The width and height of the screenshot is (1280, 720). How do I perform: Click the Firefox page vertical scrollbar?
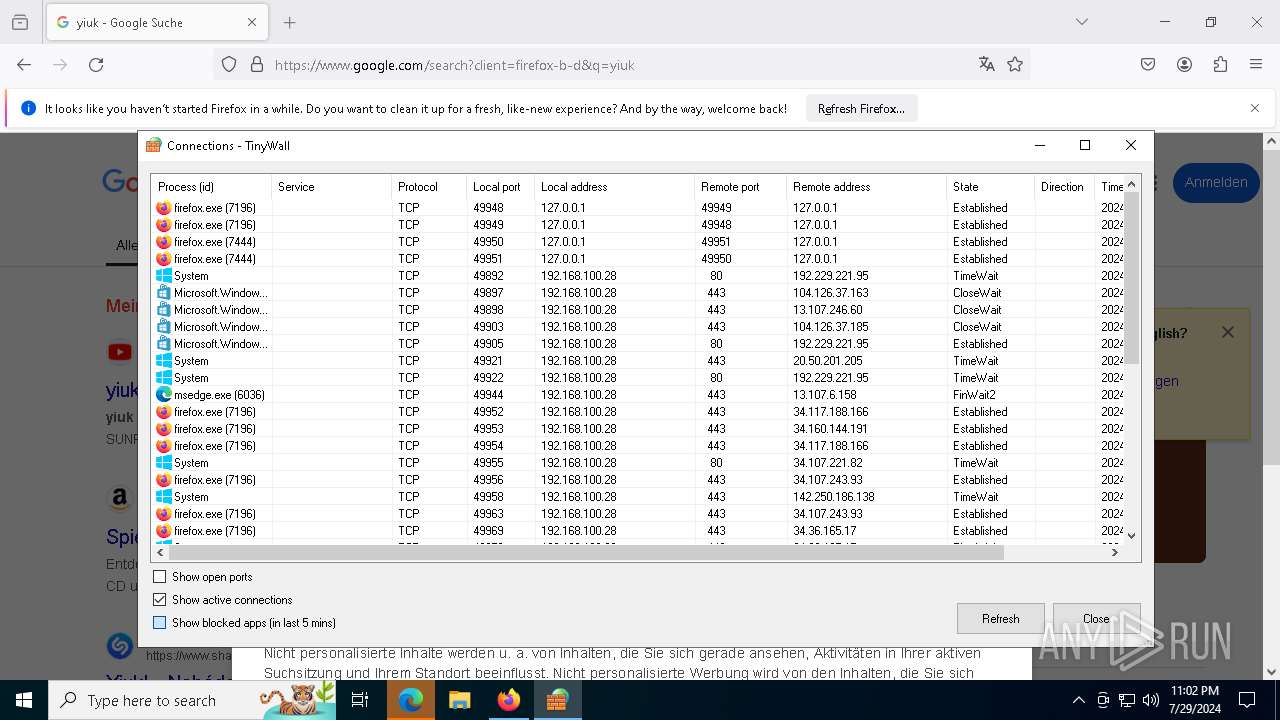1271,308
